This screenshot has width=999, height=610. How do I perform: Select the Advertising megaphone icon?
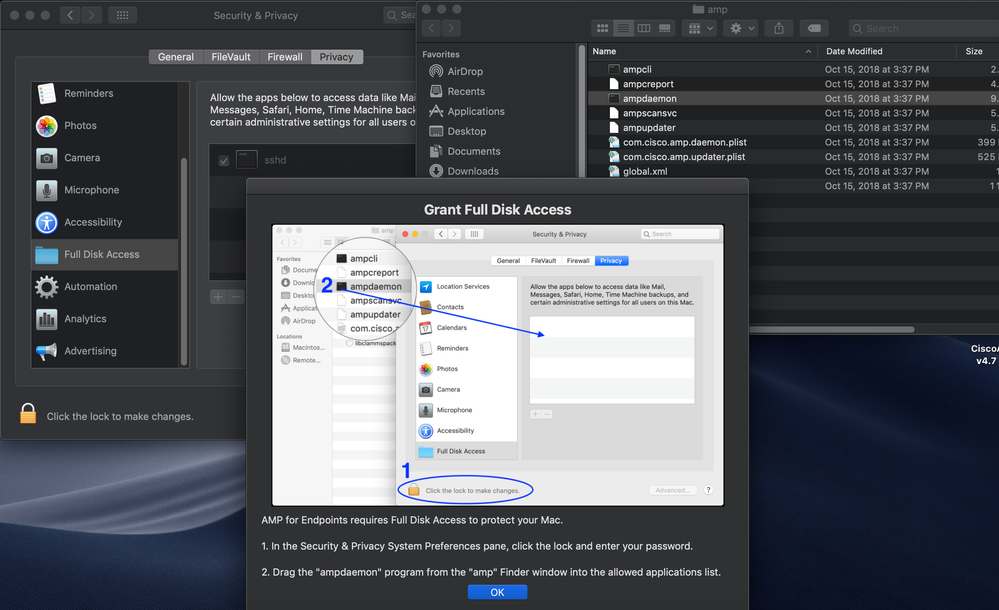(x=47, y=351)
